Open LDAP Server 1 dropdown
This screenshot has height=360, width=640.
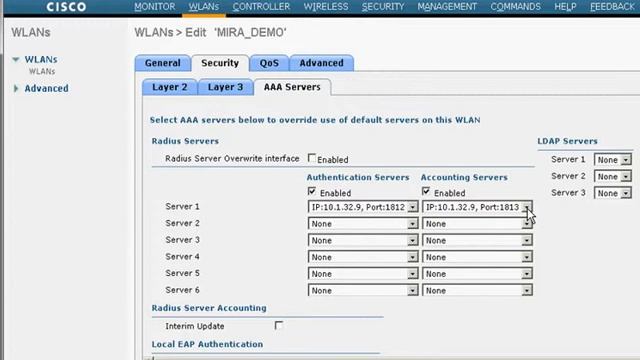[x=613, y=160]
